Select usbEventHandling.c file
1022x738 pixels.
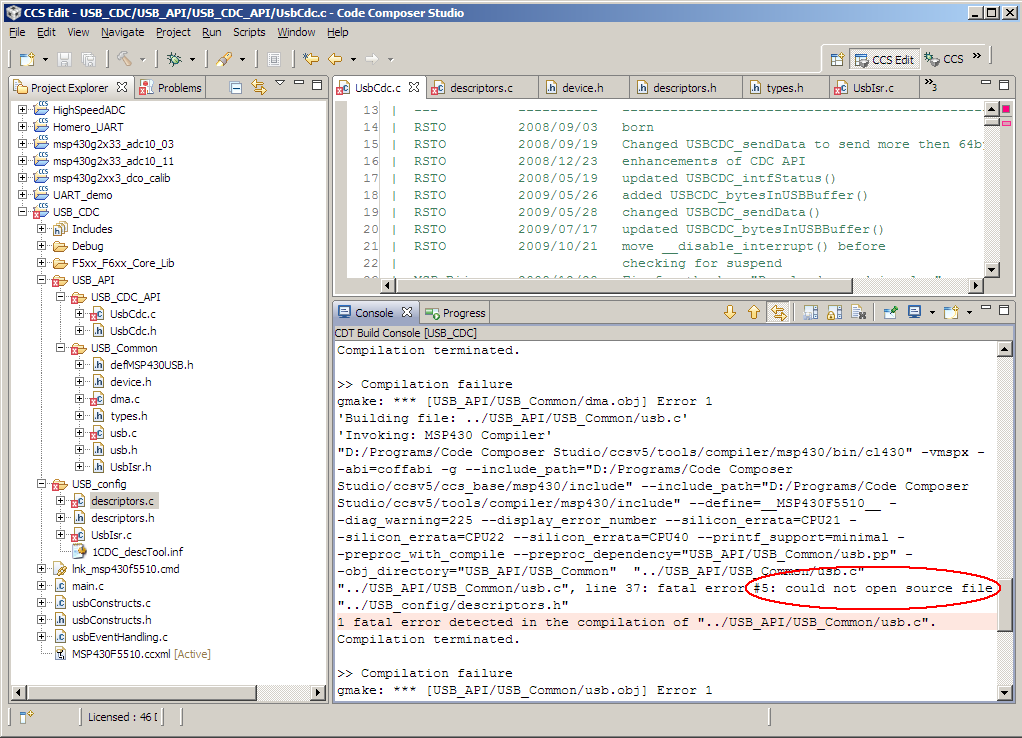click(x=120, y=637)
